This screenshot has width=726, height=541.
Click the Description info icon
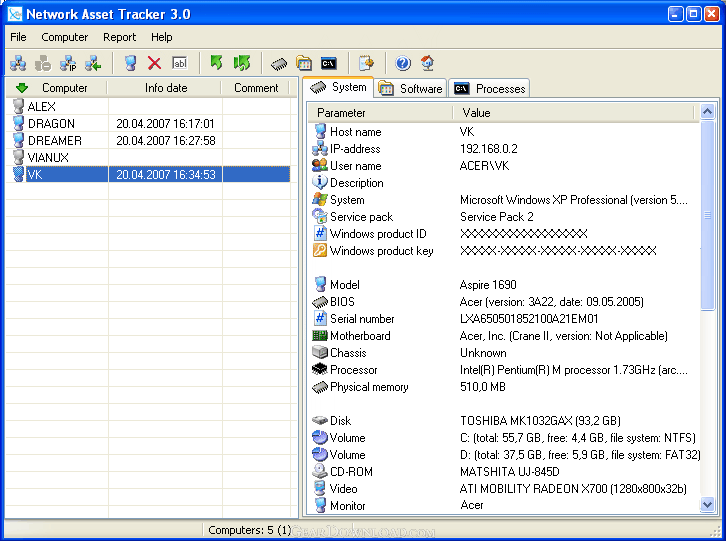pos(319,182)
